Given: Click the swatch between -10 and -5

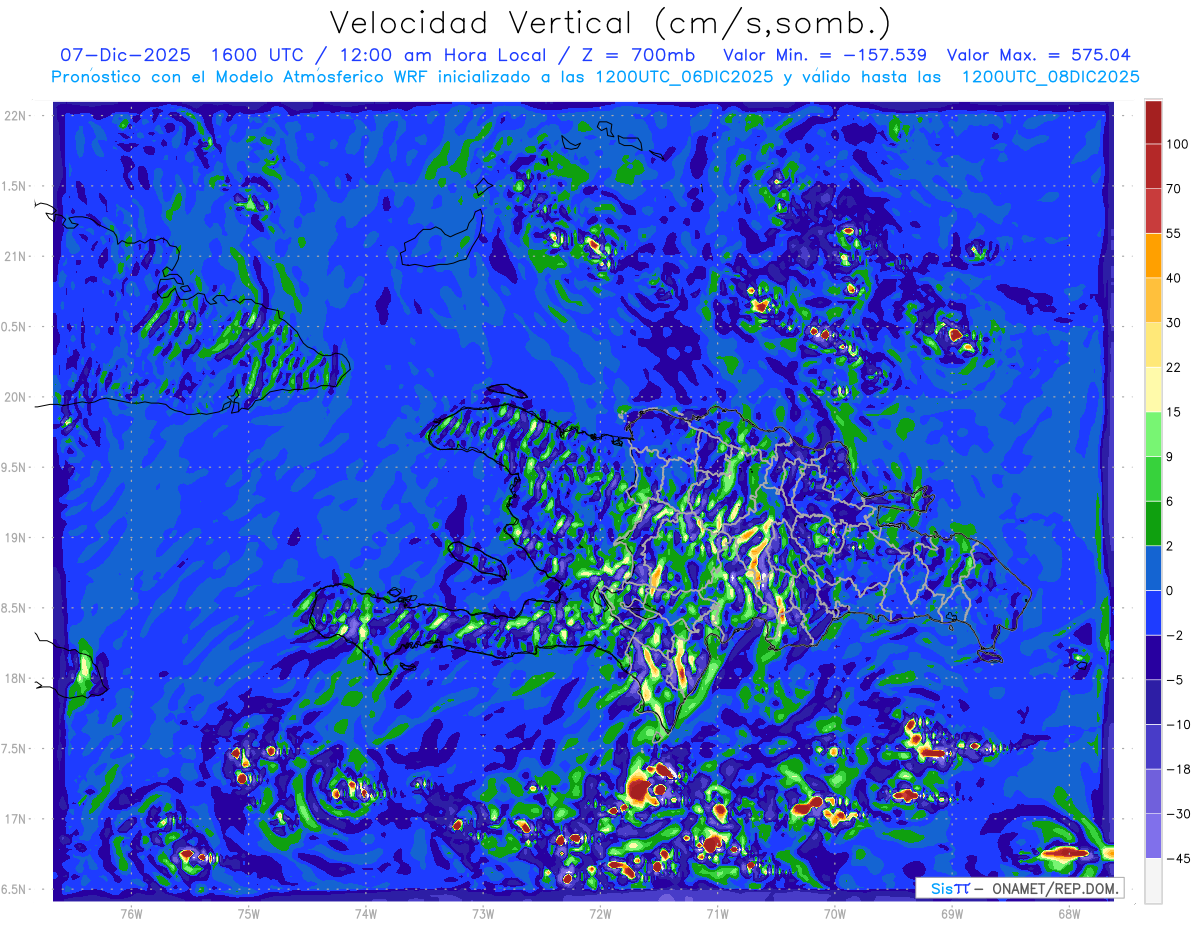Looking at the screenshot, I should 1153,702.
